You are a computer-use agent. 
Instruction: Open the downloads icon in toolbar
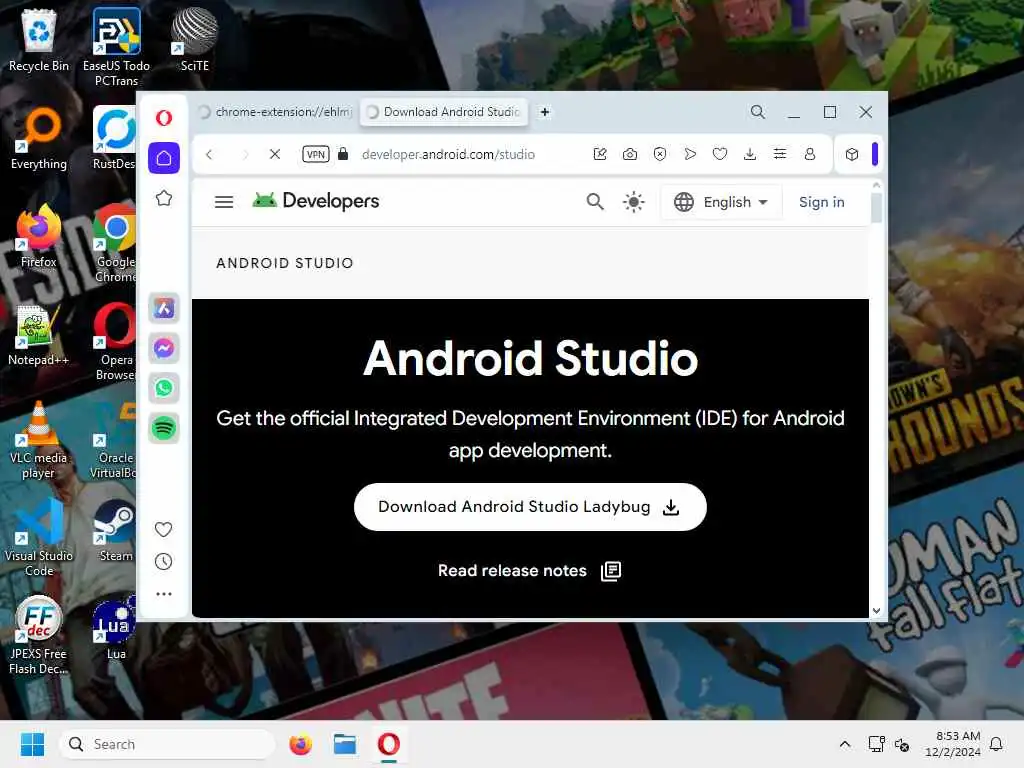(750, 154)
